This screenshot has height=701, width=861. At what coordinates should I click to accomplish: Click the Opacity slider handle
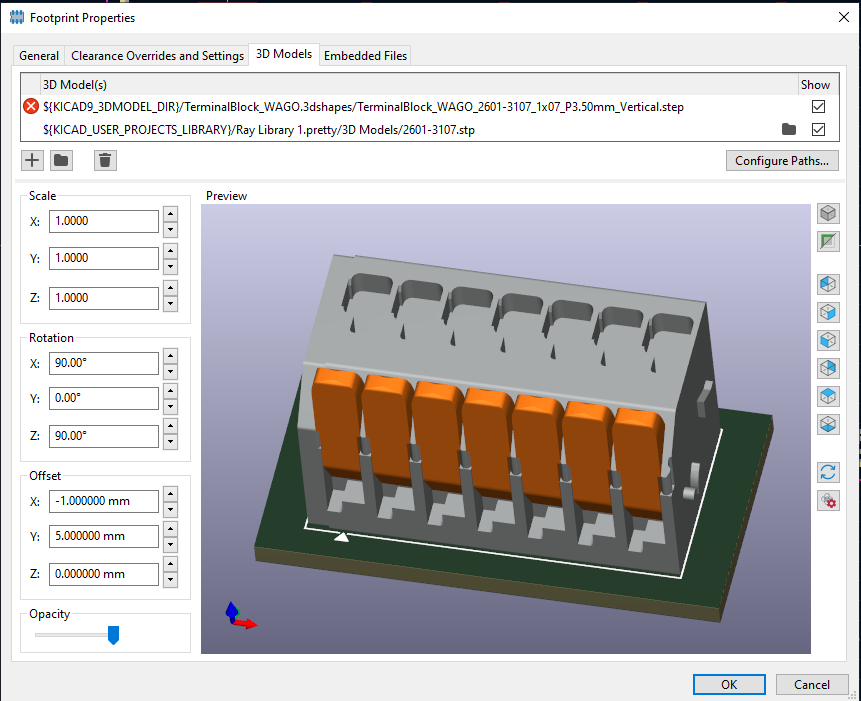click(x=113, y=635)
